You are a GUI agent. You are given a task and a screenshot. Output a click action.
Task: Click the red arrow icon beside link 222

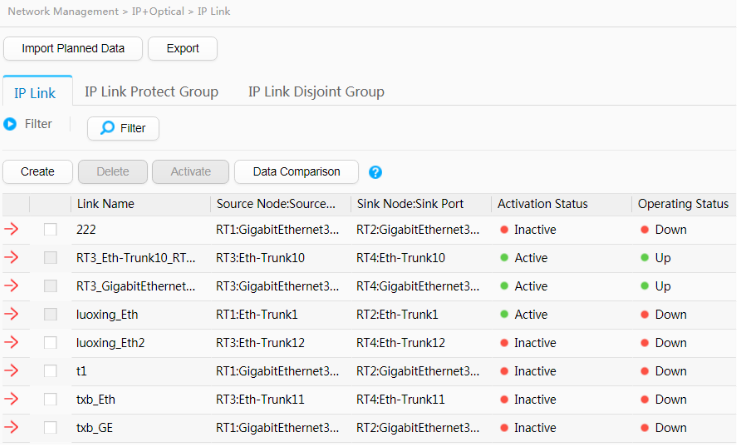point(12,230)
